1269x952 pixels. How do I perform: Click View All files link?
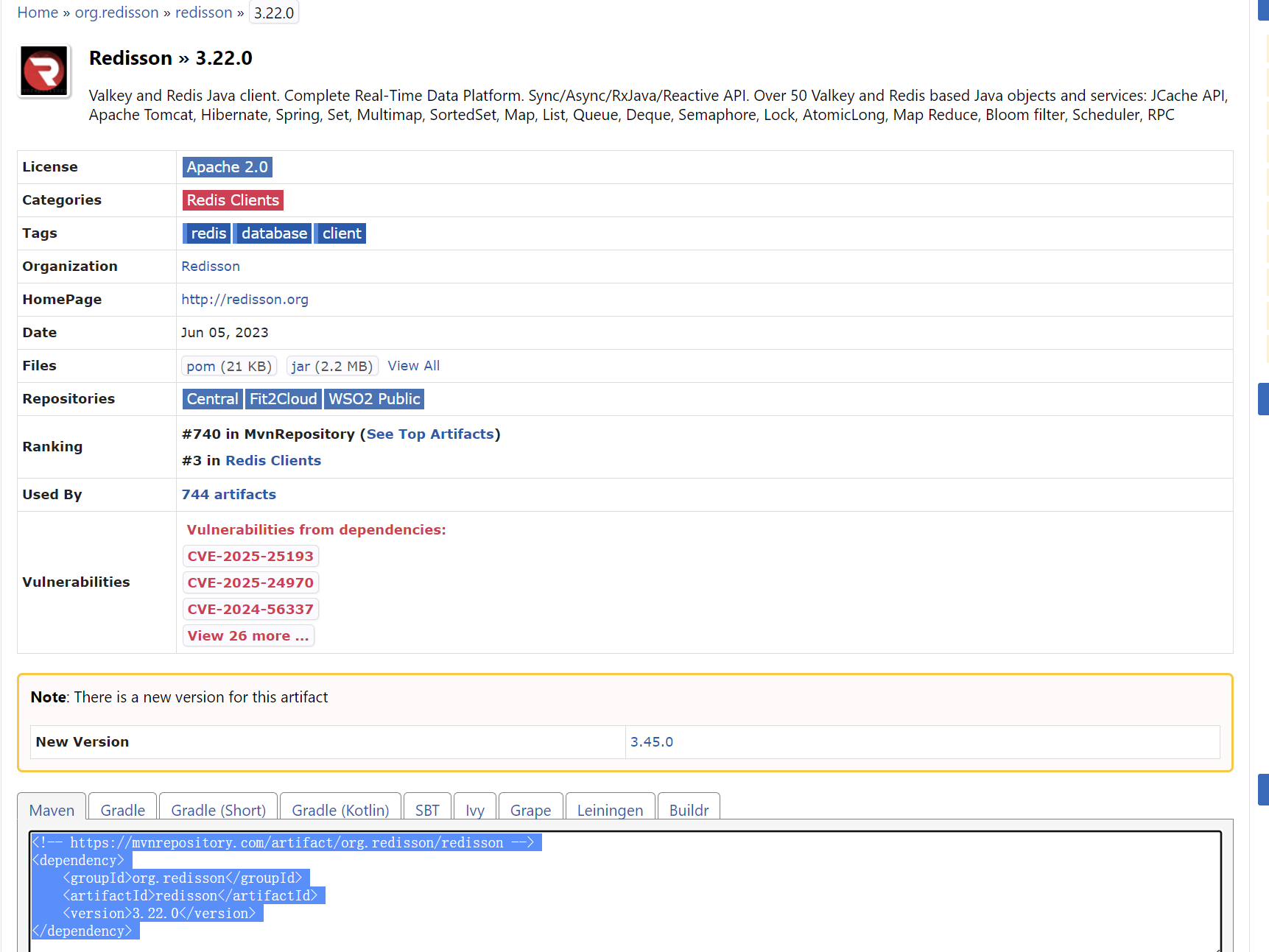(x=414, y=366)
